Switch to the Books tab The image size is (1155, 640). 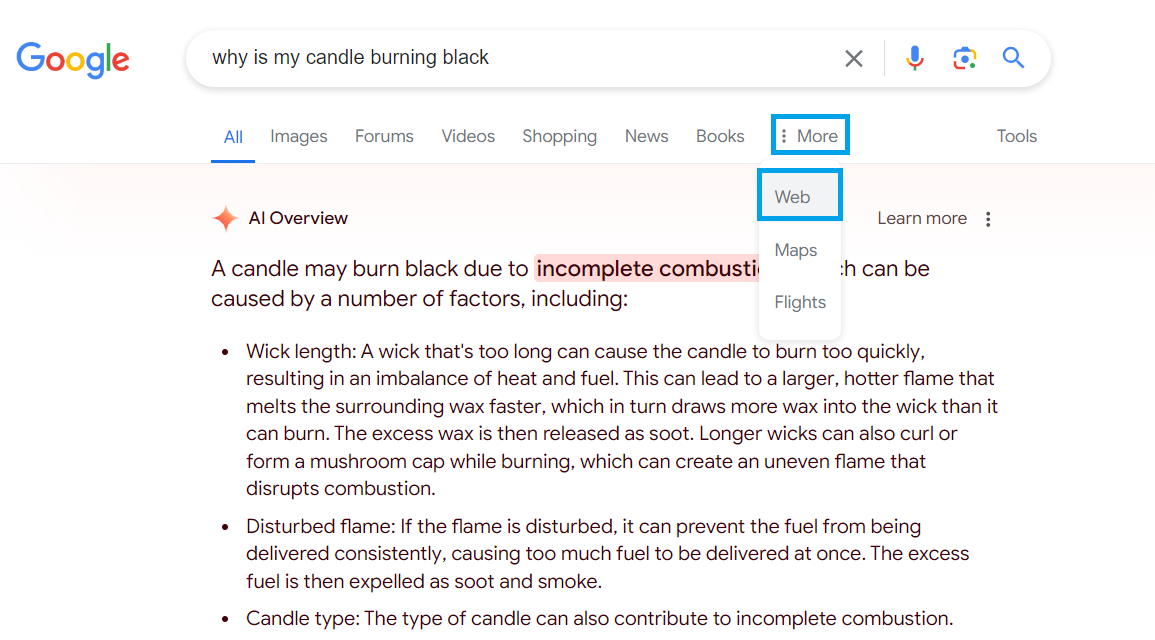(720, 136)
